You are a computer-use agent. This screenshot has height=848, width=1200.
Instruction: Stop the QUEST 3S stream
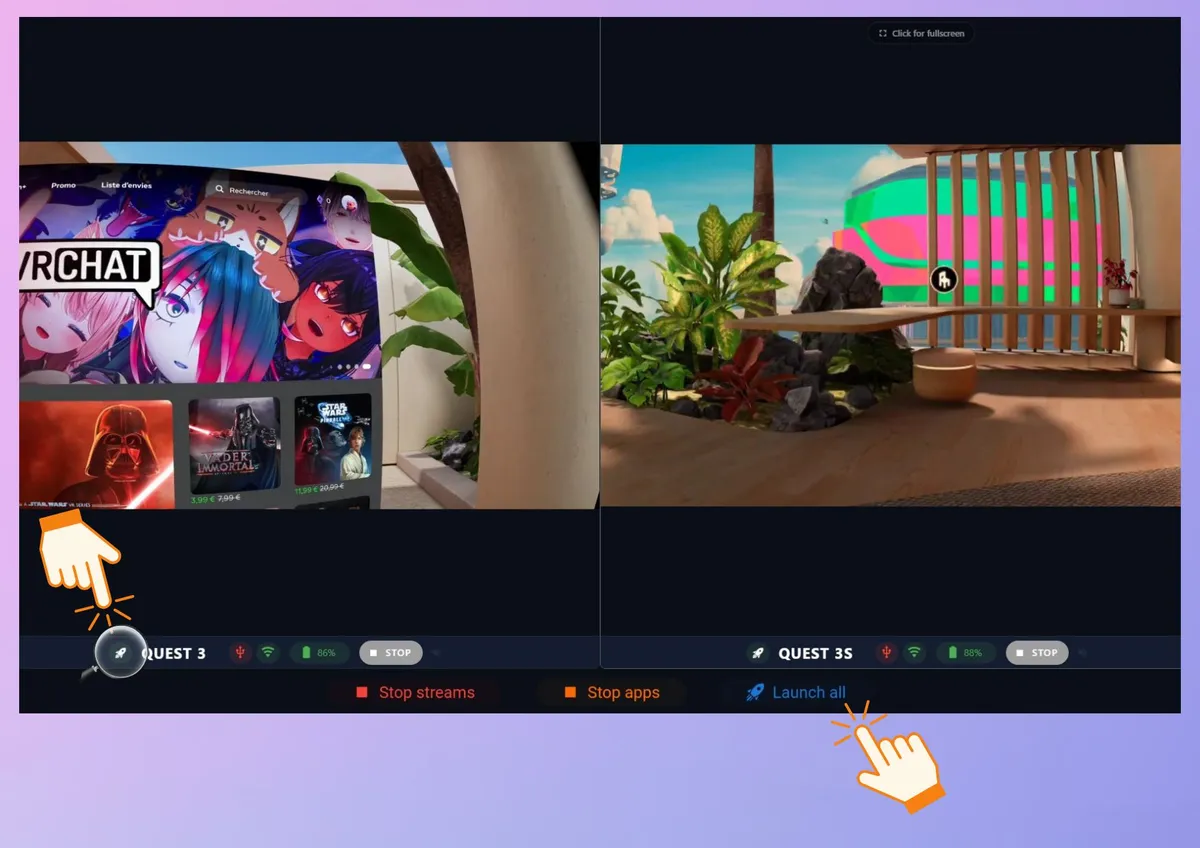pos(1037,653)
